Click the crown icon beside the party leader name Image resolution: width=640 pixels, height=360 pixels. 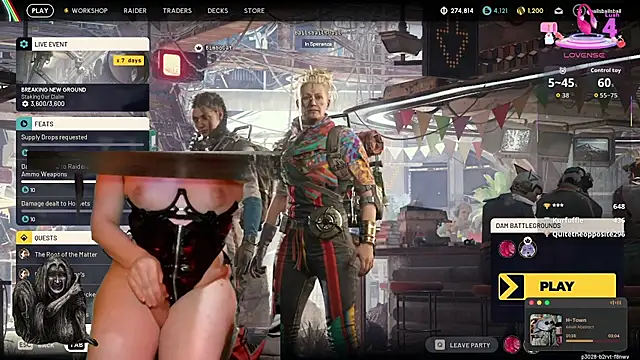coord(198,48)
